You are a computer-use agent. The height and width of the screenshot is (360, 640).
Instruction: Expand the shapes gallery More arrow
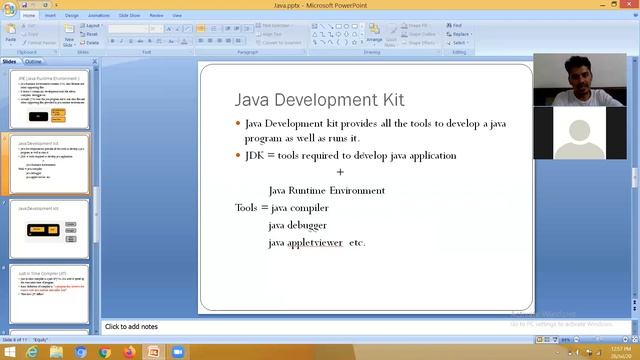click(x=362, y=42)
